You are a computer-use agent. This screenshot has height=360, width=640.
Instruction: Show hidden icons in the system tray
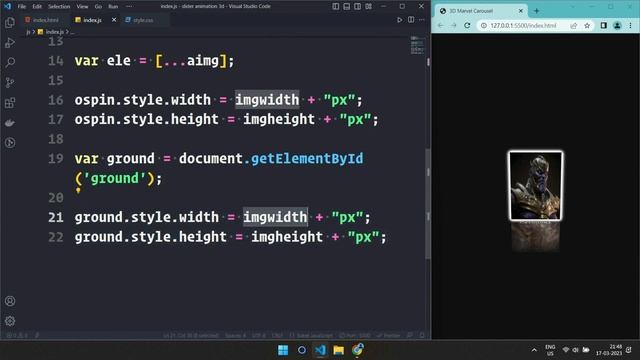pyautogui.click(x=534, y=350)
